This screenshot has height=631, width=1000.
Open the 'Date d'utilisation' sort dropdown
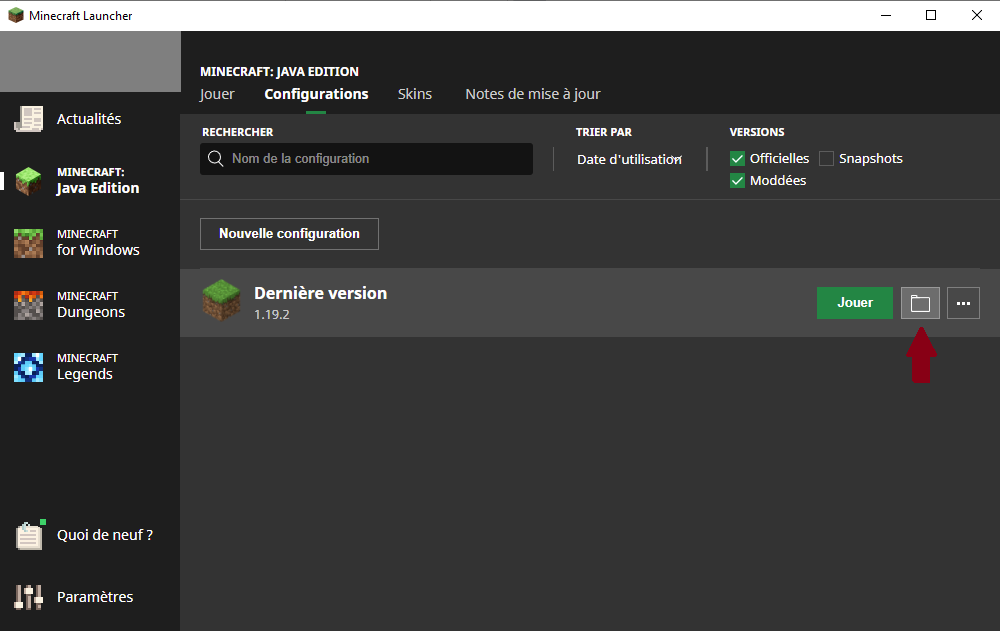(x=628, y=158)
